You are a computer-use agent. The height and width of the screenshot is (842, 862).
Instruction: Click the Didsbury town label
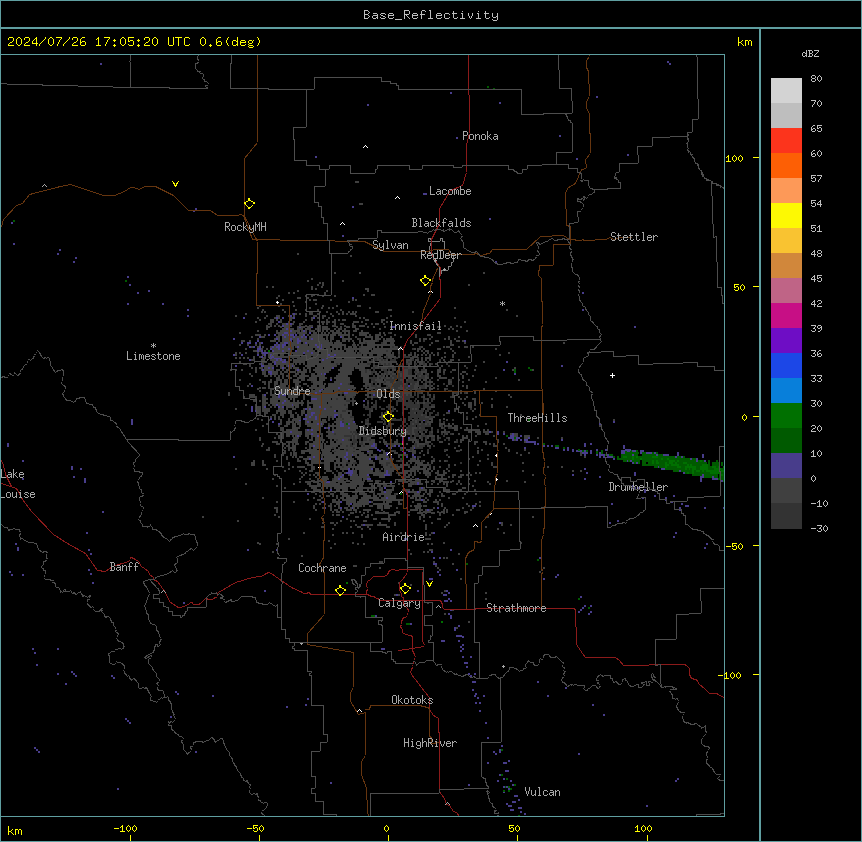tap(383, 431)
